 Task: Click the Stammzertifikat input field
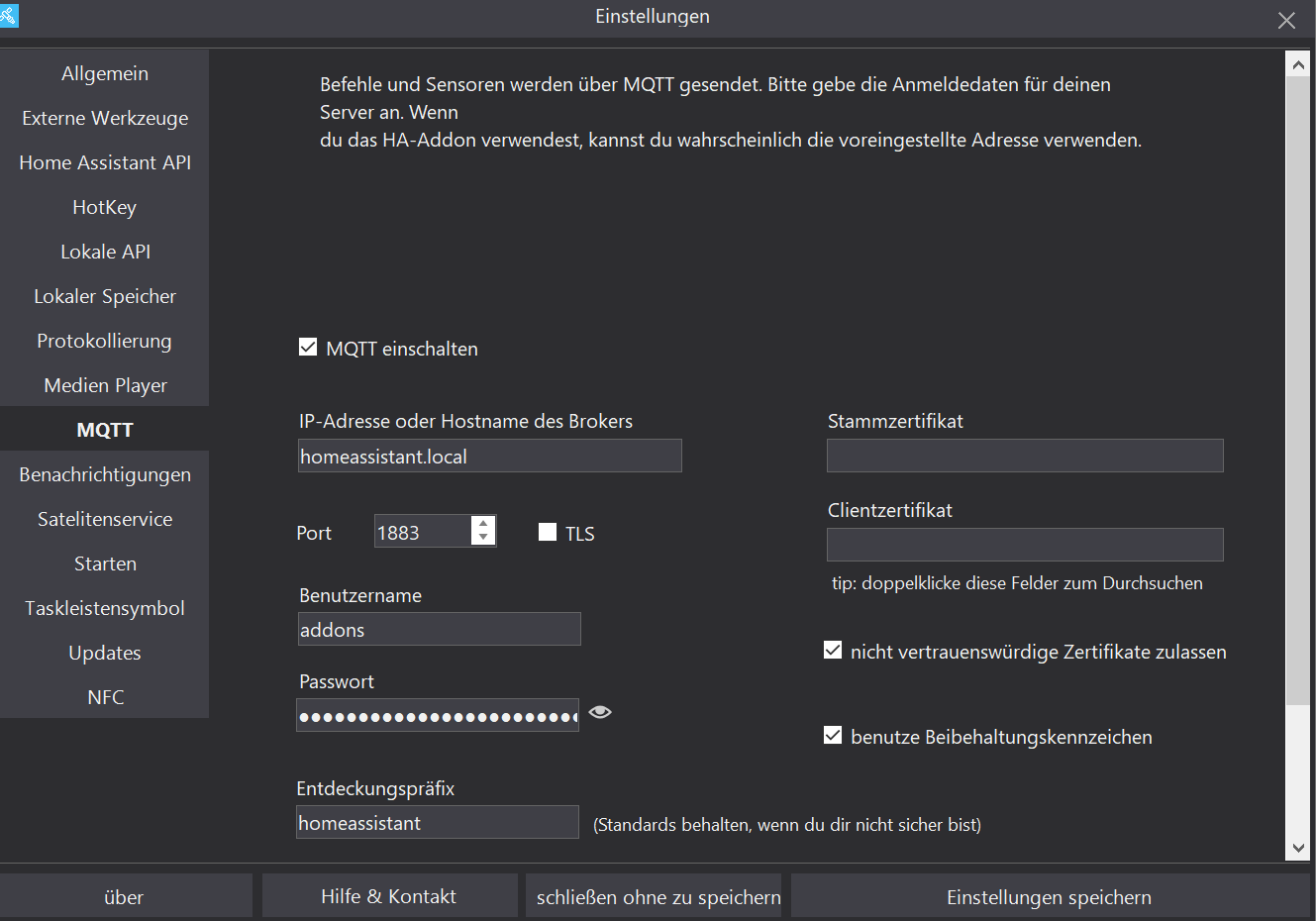click(1025, 456)
